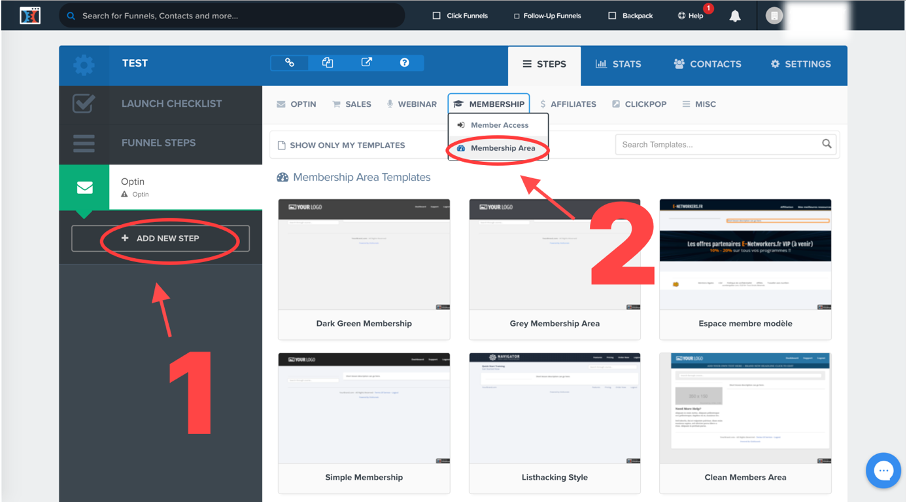Select Espace membre modèle template

click(745, 269)
